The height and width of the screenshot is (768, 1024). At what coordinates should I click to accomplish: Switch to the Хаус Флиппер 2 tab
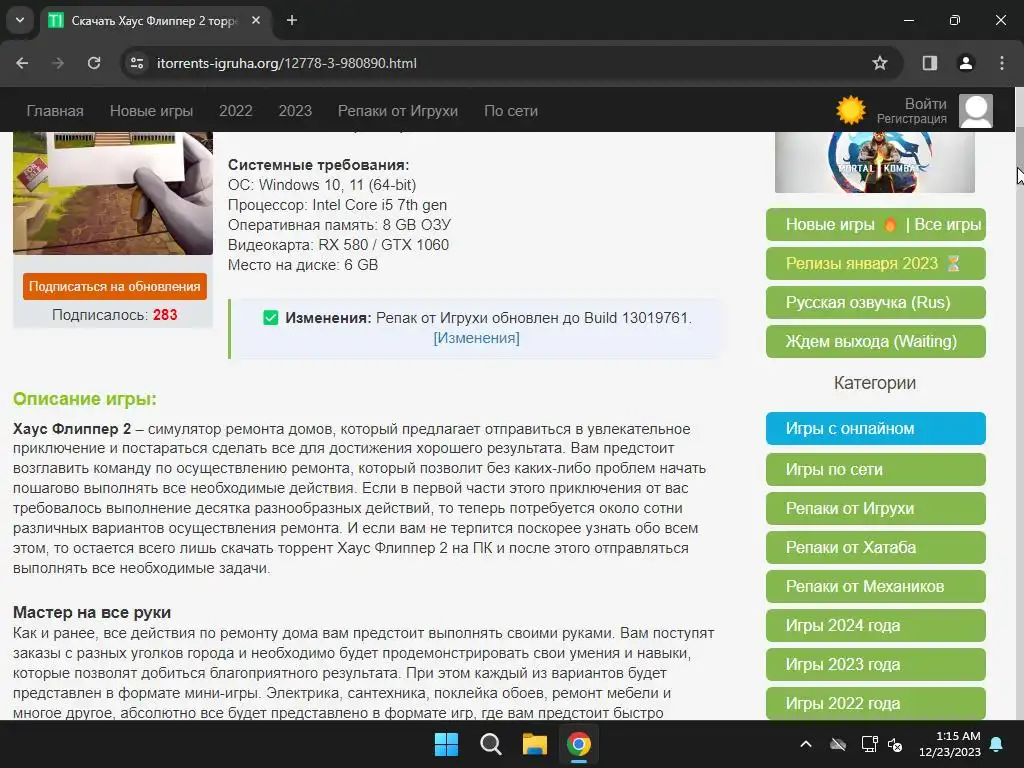155,20
